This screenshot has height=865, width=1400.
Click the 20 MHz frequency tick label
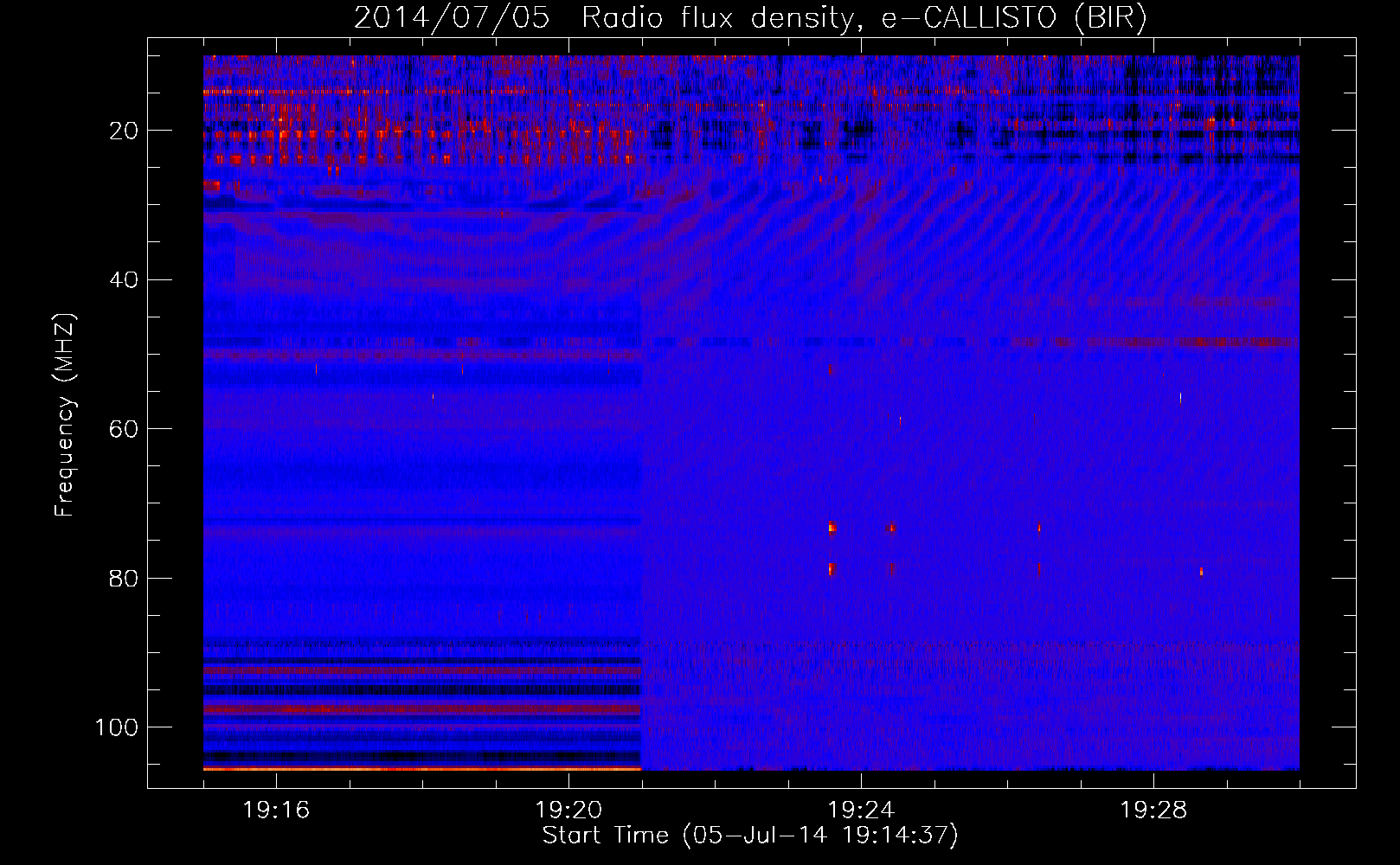point(124,131)
